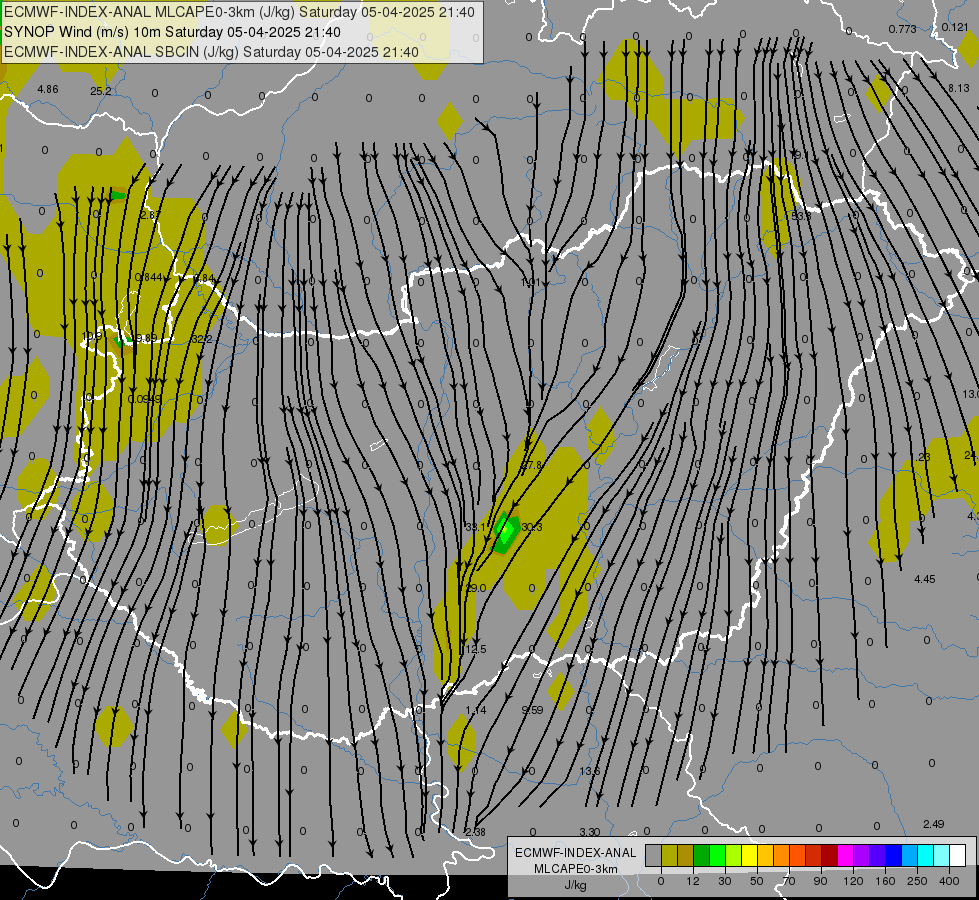Click the map value 13.5
979x900 pixels.
pyautogui.click(x=590, y=771)
